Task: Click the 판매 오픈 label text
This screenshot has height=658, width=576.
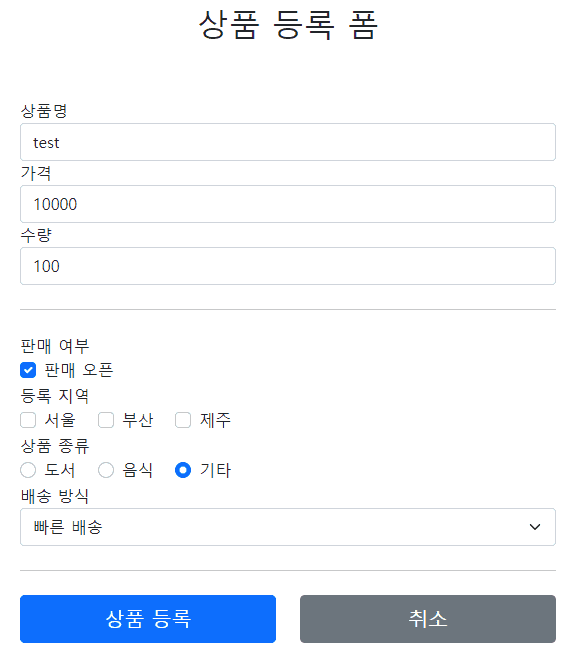Action: click(x=79, y=370)
